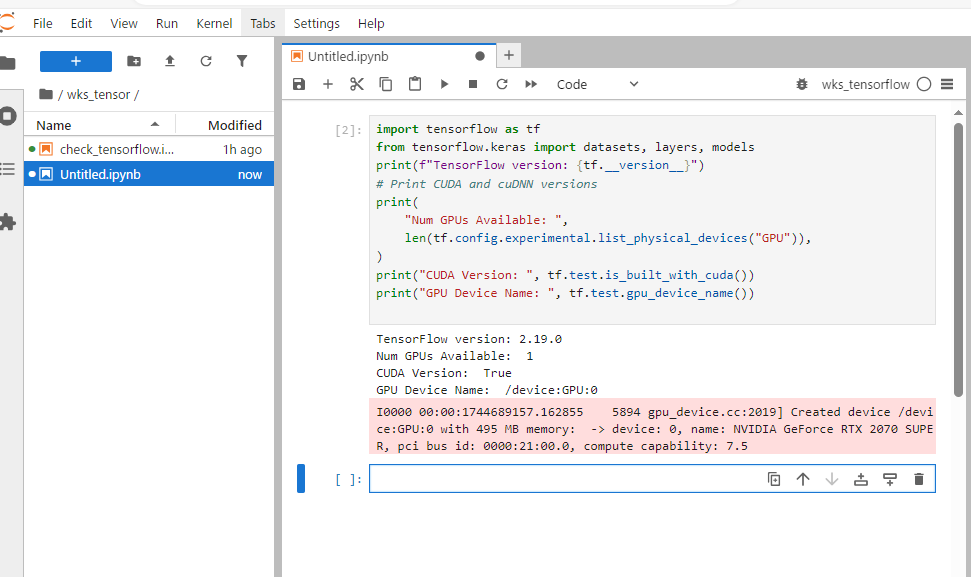Insert a cell above the active cell
This screenshot has width=971, height=577.
(x=861, y=479)
